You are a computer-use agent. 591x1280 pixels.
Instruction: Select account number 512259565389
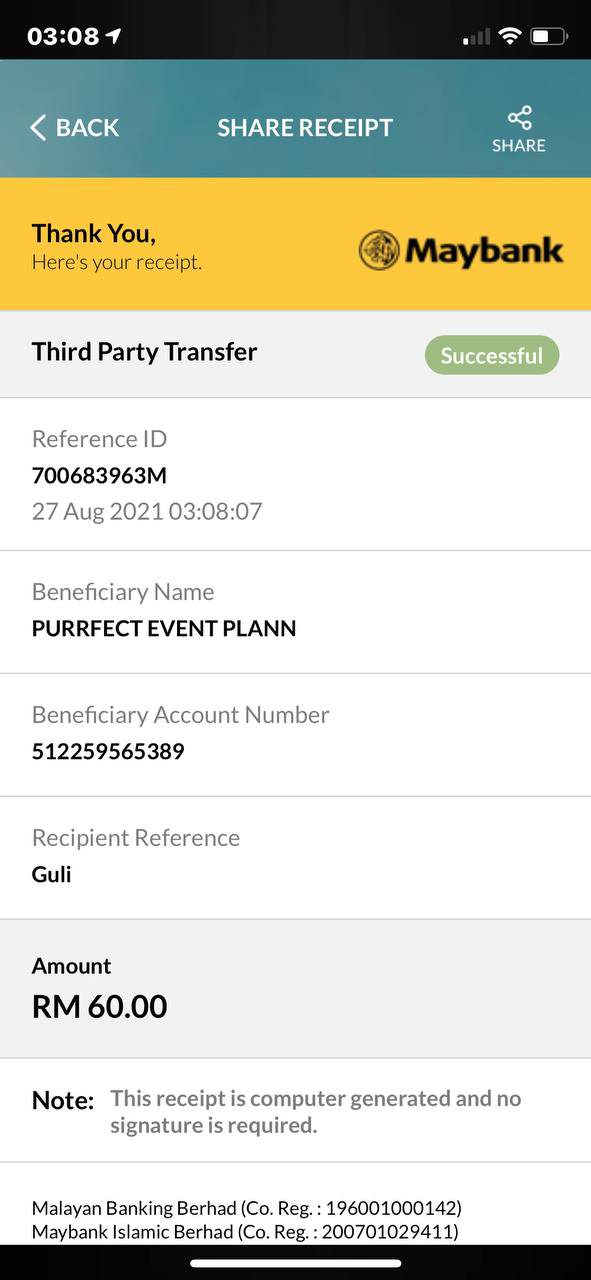tap(108, 751)
